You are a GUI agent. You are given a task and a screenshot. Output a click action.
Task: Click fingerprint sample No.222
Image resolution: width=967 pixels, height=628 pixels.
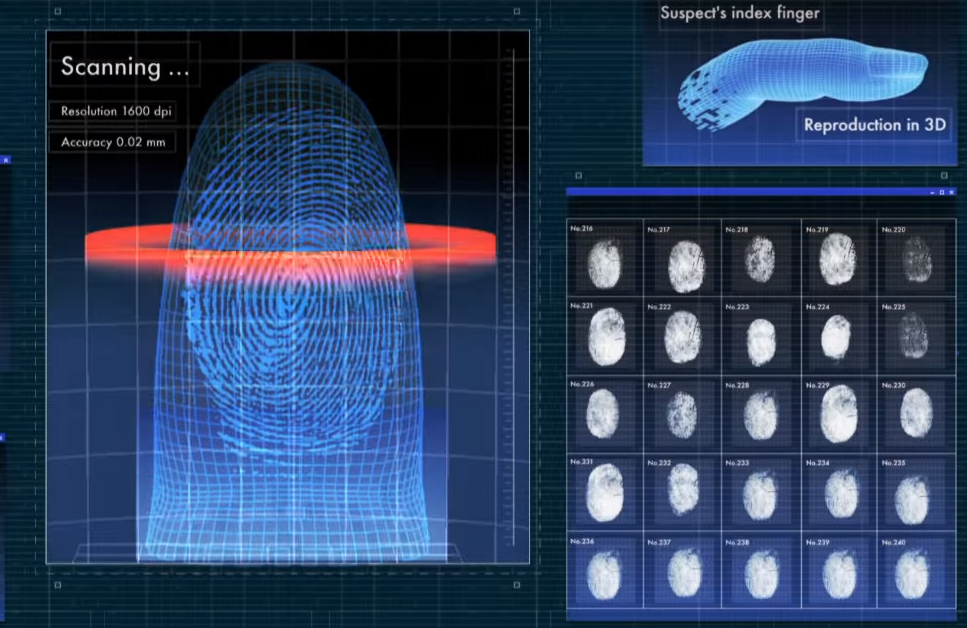click(683, 337)
